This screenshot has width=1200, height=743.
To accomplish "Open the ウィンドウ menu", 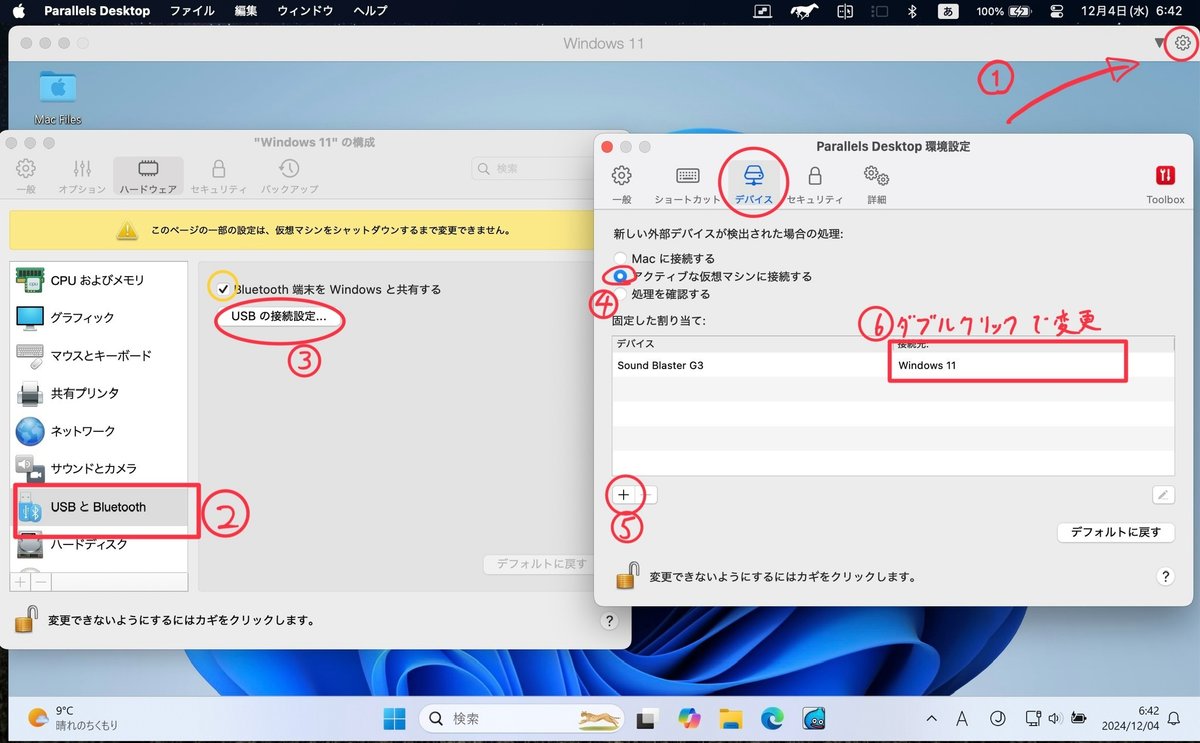I will click(305, 11).
